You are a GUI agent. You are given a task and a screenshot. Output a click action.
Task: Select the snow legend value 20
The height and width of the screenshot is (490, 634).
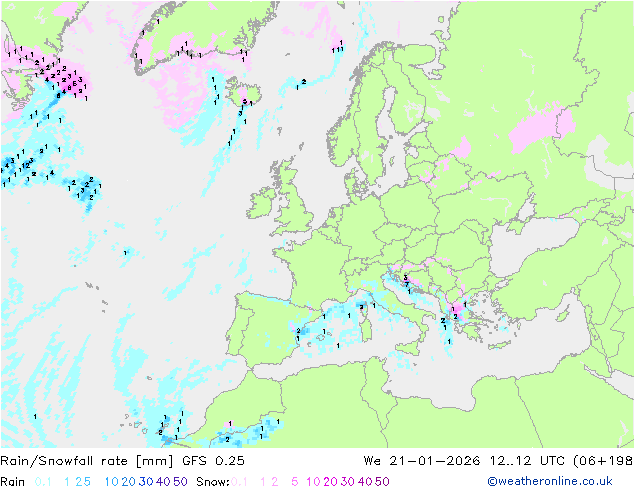pos(330,482)
